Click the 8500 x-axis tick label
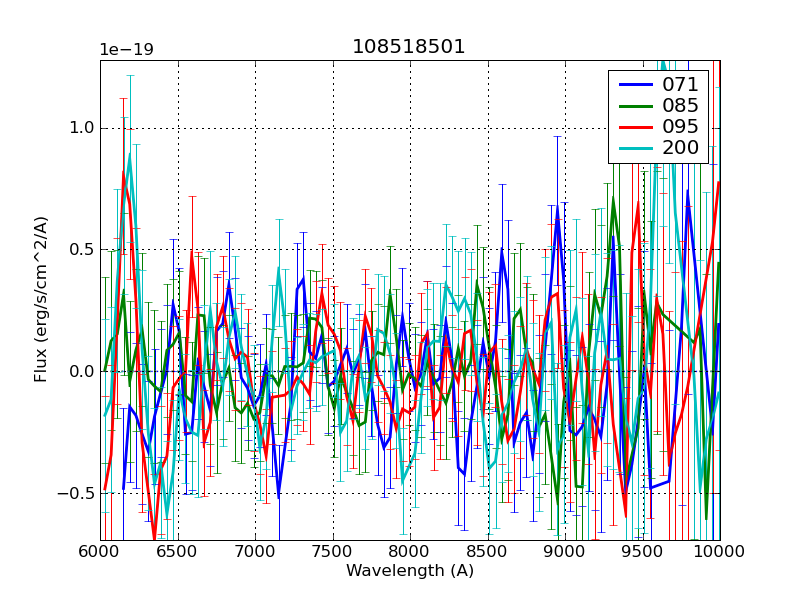Image resolution: width=800 pixels, height=600 pixels. pyautogui.click(x=487, y=552)
